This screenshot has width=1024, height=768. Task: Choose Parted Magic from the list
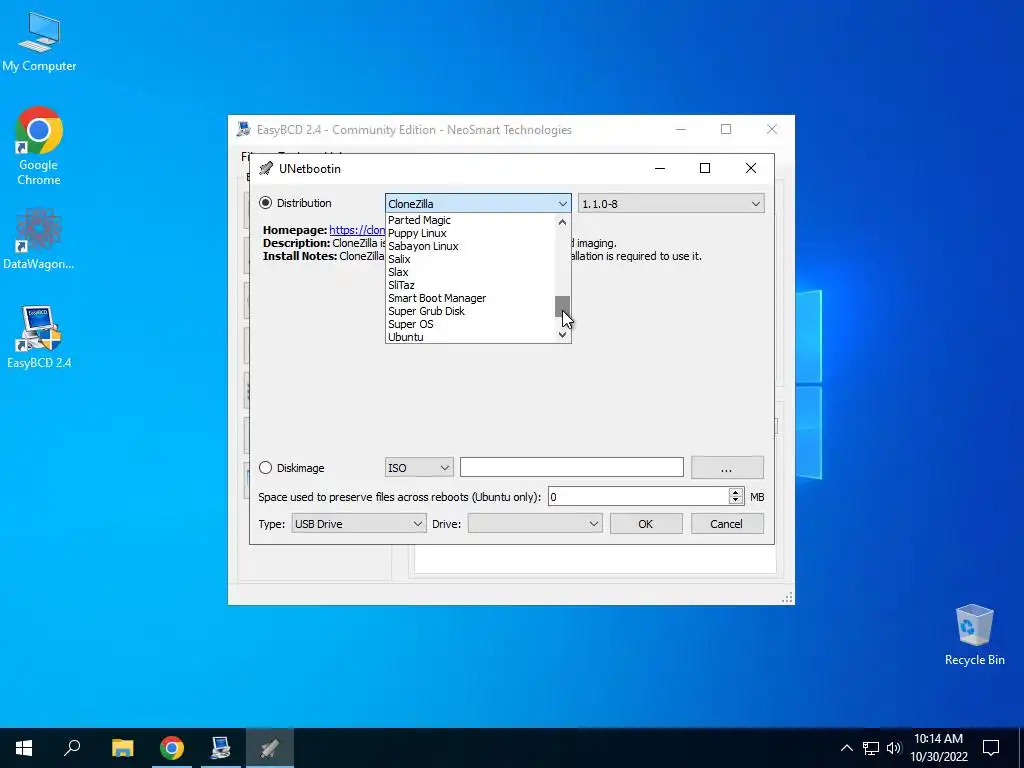tap(470, 220)
